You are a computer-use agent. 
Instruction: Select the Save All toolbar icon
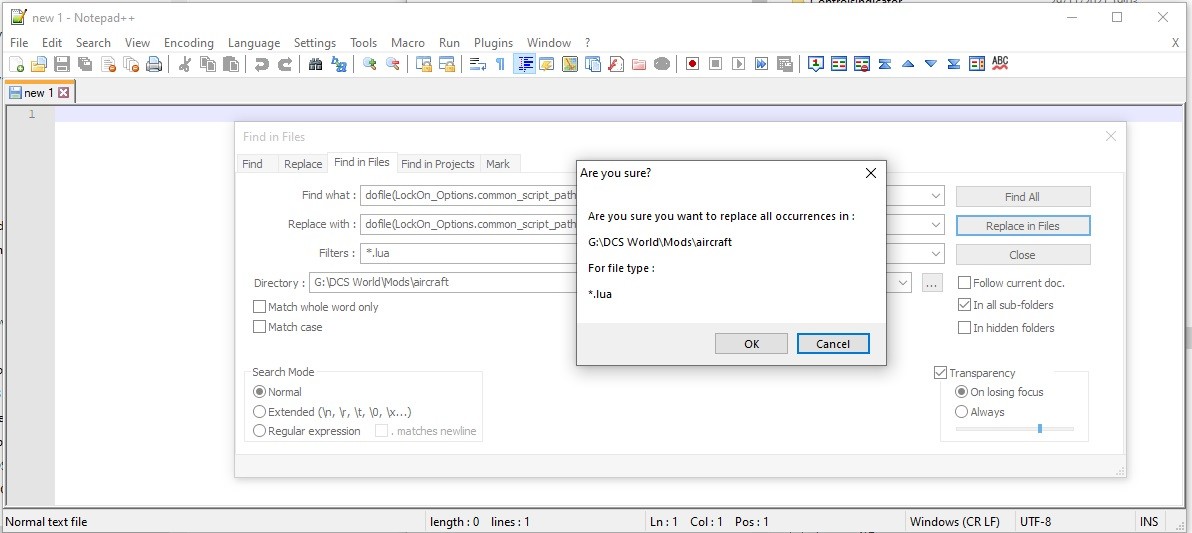coord(85,65)
